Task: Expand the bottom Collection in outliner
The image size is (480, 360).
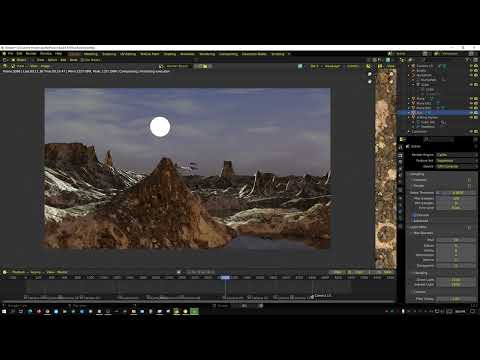Action: pyautogui.click(x=409, y=132)
